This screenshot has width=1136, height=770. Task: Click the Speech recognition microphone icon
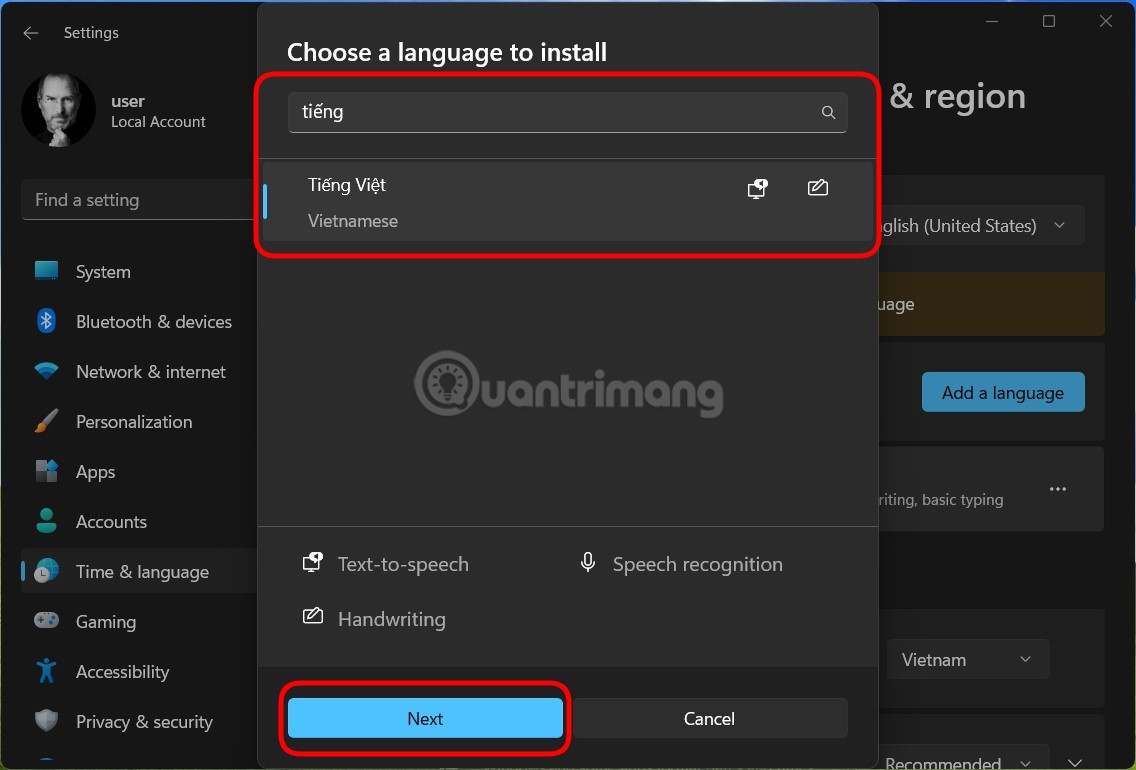pyautogui.click(x=588, y=562)
